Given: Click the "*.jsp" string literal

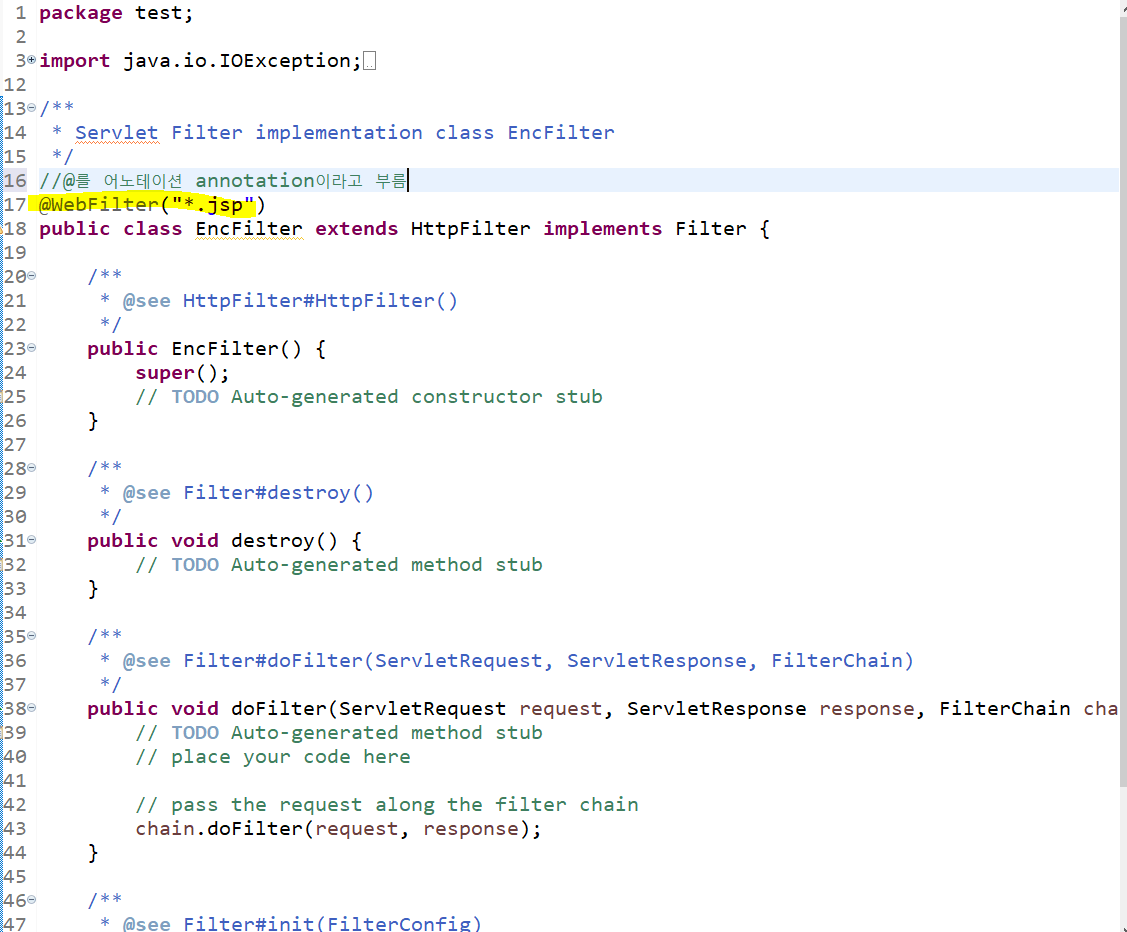Looking at the screenshot, I should point(213,205).
